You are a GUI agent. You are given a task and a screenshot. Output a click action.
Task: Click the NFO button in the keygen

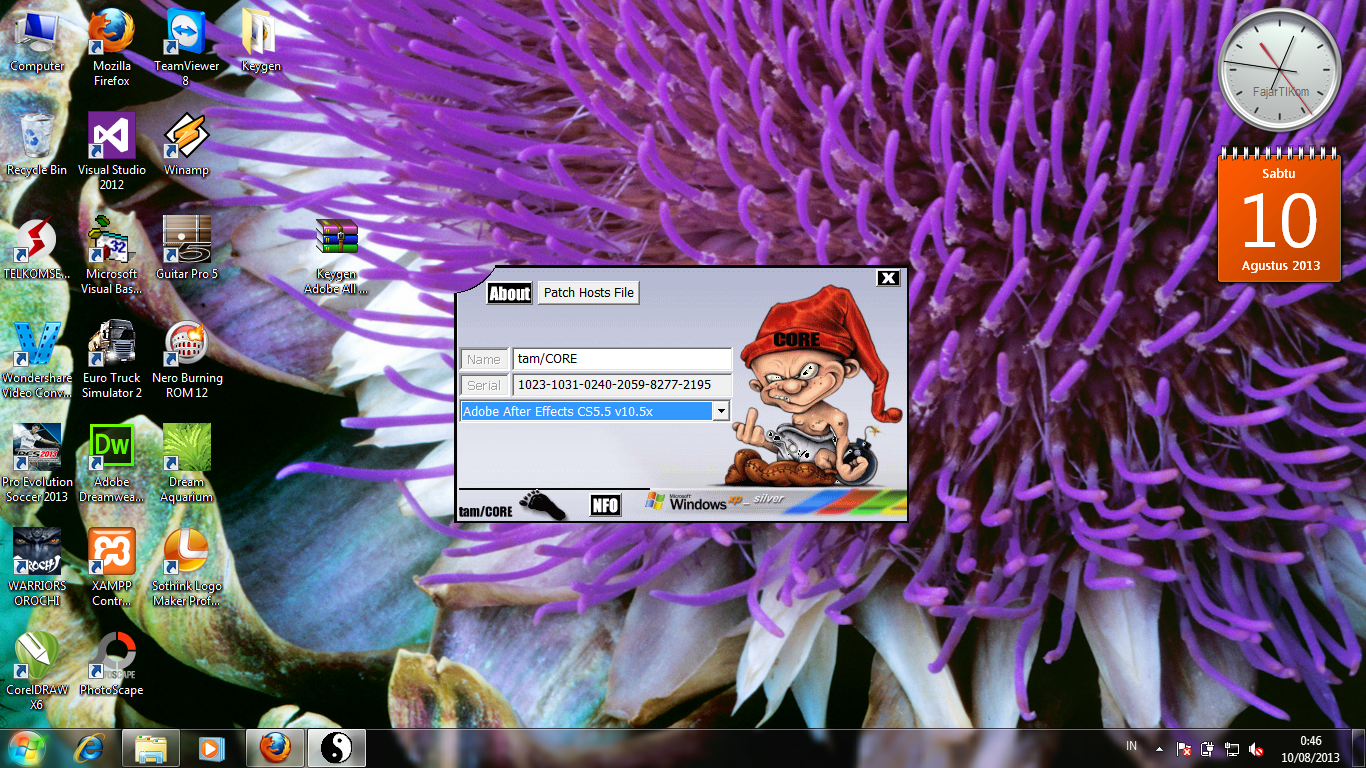(605, 506)
